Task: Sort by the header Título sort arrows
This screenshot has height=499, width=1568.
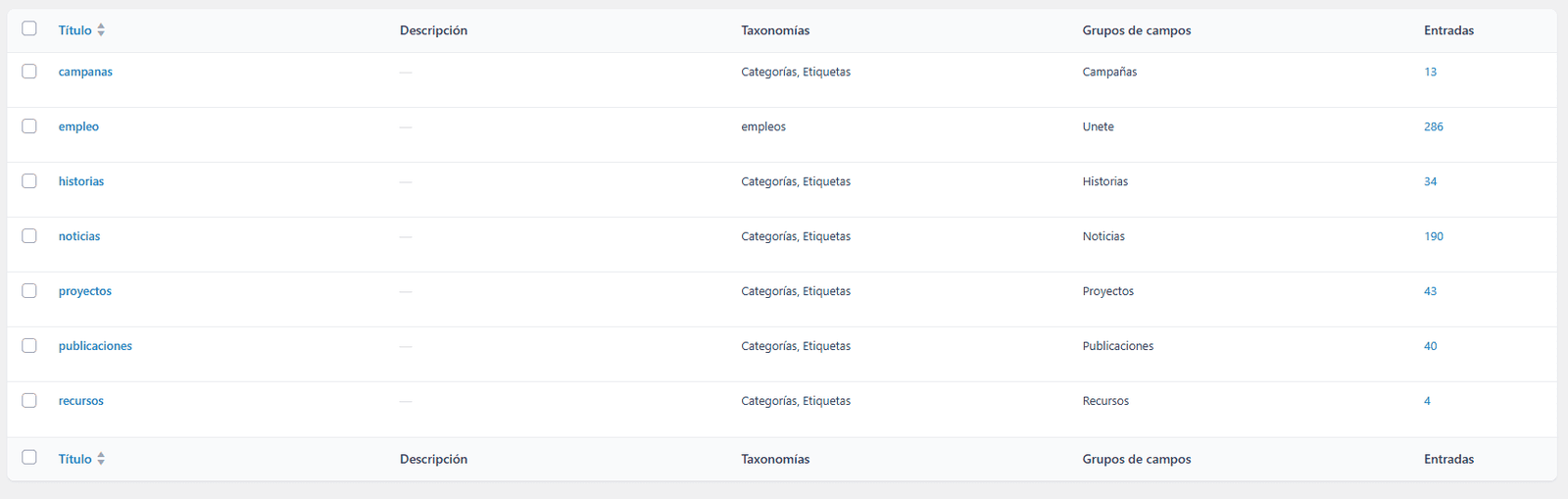Action: (101, 30)
